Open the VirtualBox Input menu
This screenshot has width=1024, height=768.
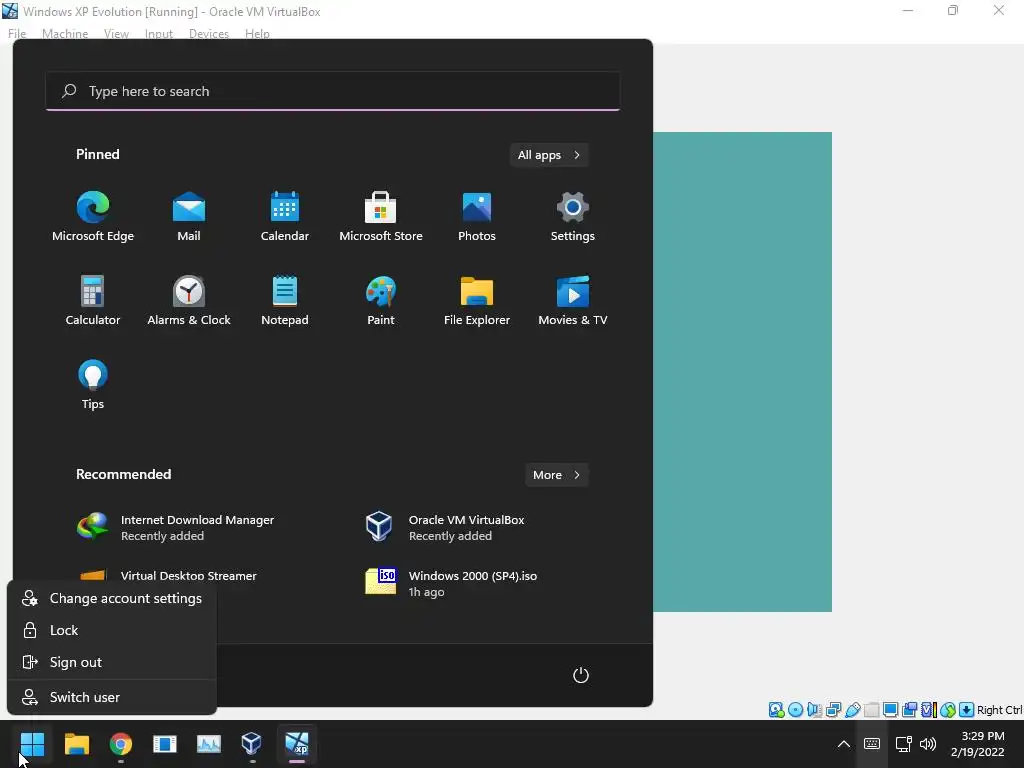coord(159,33)
